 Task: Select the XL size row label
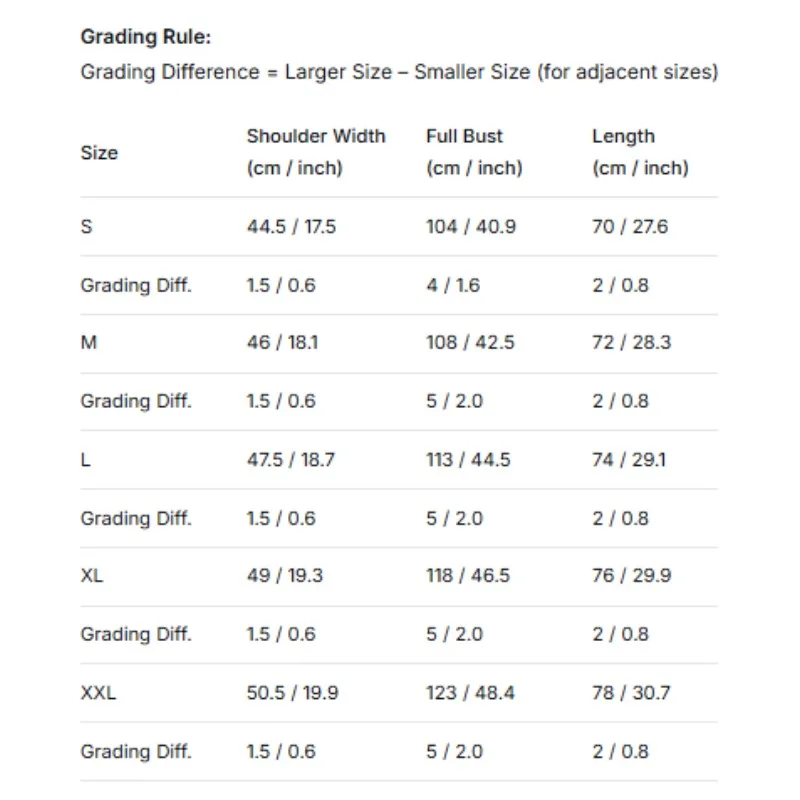pos(92,577)
